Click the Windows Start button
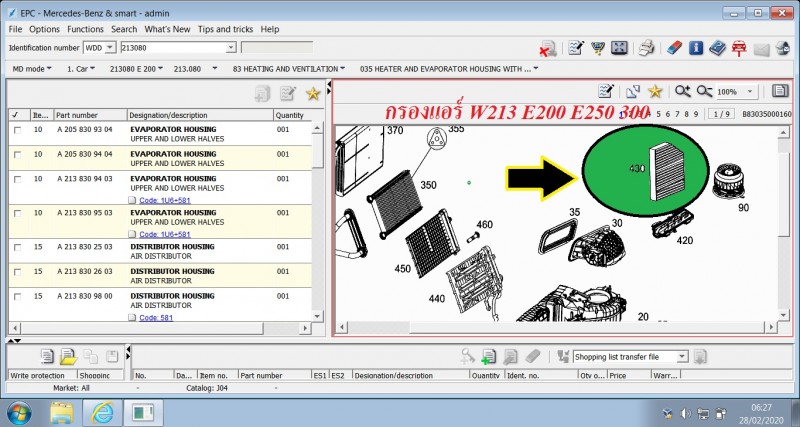This screenshot has height=427, width=800. tap(19, 413)
